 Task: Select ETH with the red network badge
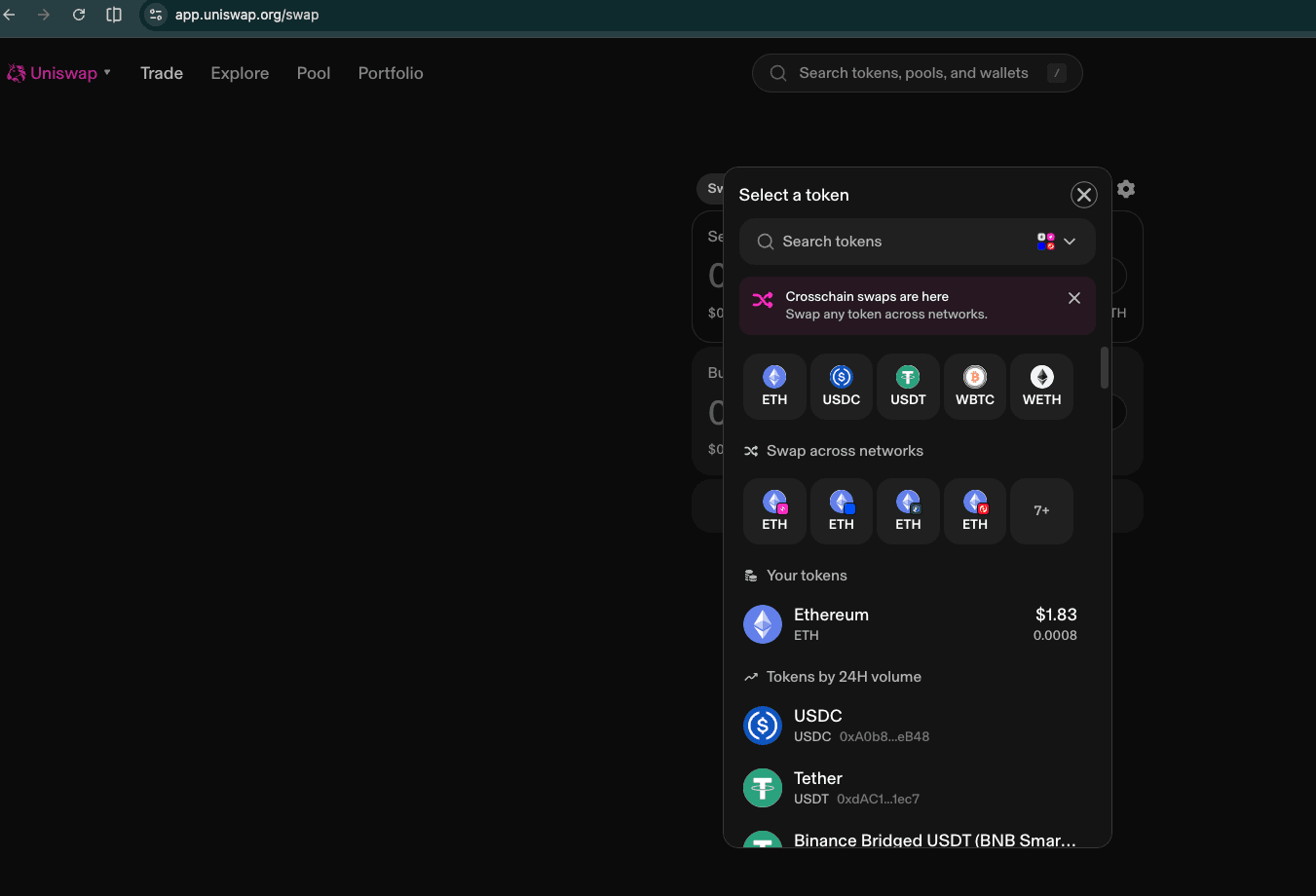[975, 511]
